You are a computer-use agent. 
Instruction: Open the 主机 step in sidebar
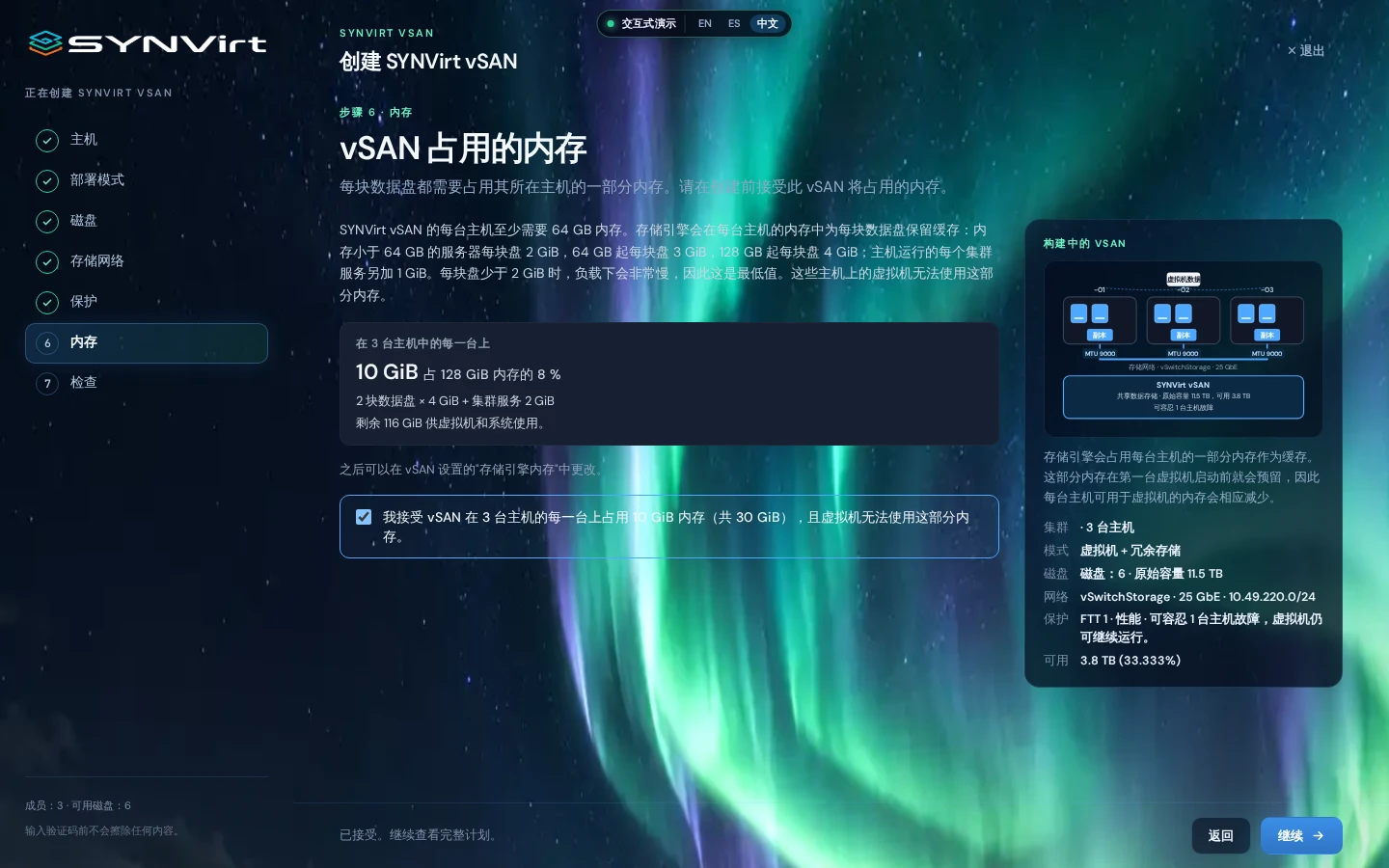[147, 140]
